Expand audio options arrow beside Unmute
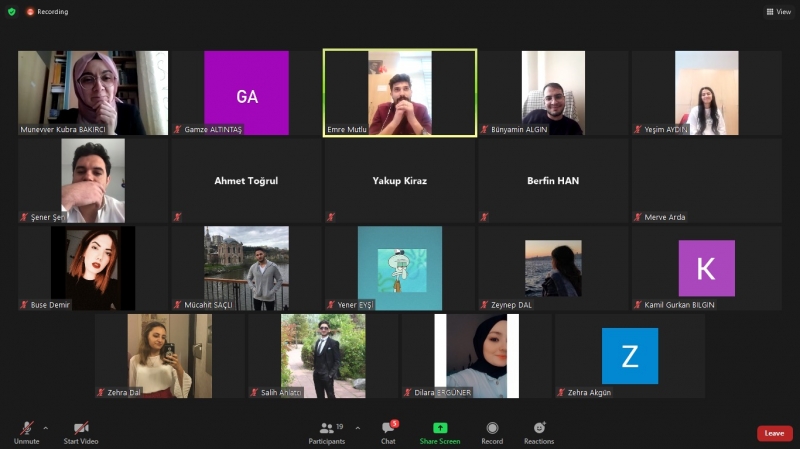Screen dimensions: 800x449 click(x=45, y=427)
